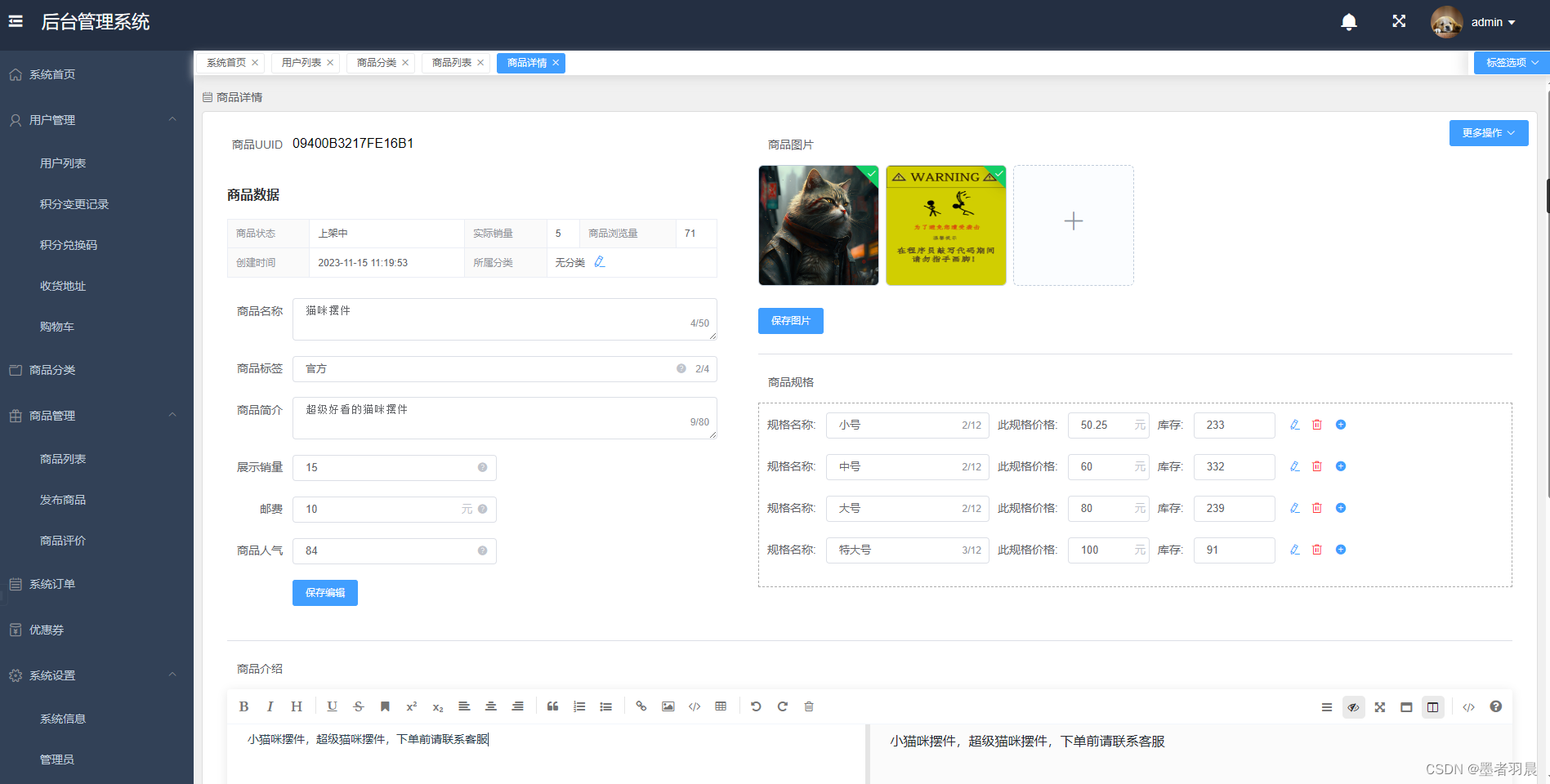Open editor markdown help
Viewport: 1550px width, 784px height.
pos(1495,706)
